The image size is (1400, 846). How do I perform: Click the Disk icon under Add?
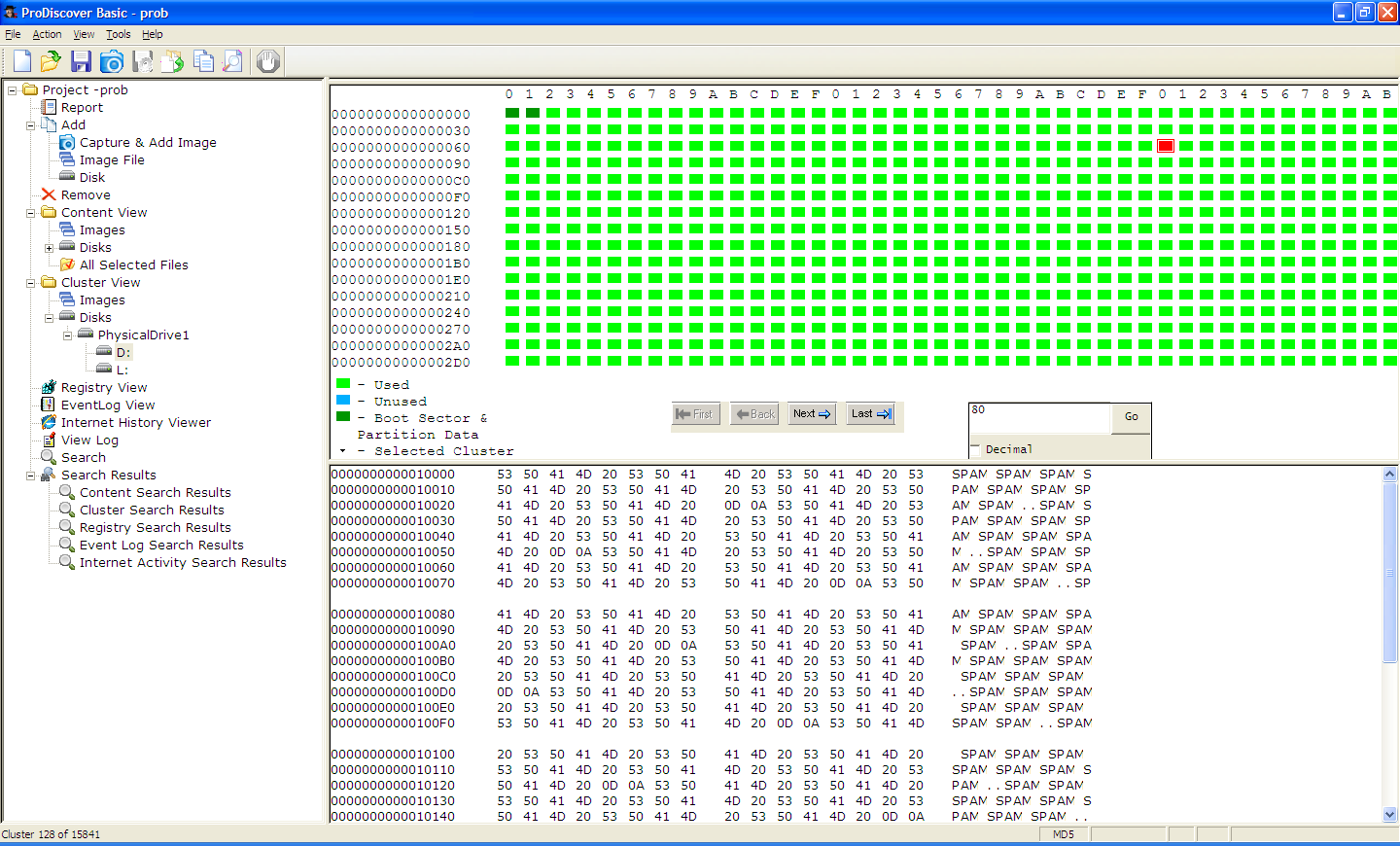[67, 177]
